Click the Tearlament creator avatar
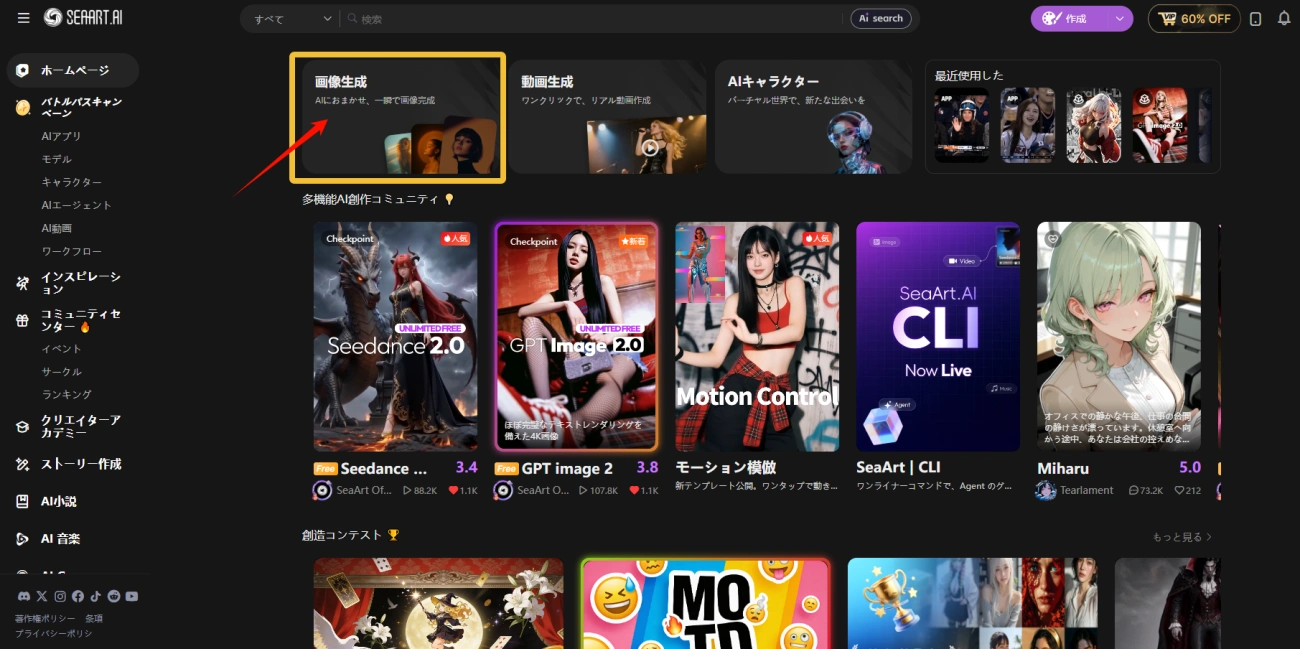The image size is (1300, 649). [x=1046, y=490]
